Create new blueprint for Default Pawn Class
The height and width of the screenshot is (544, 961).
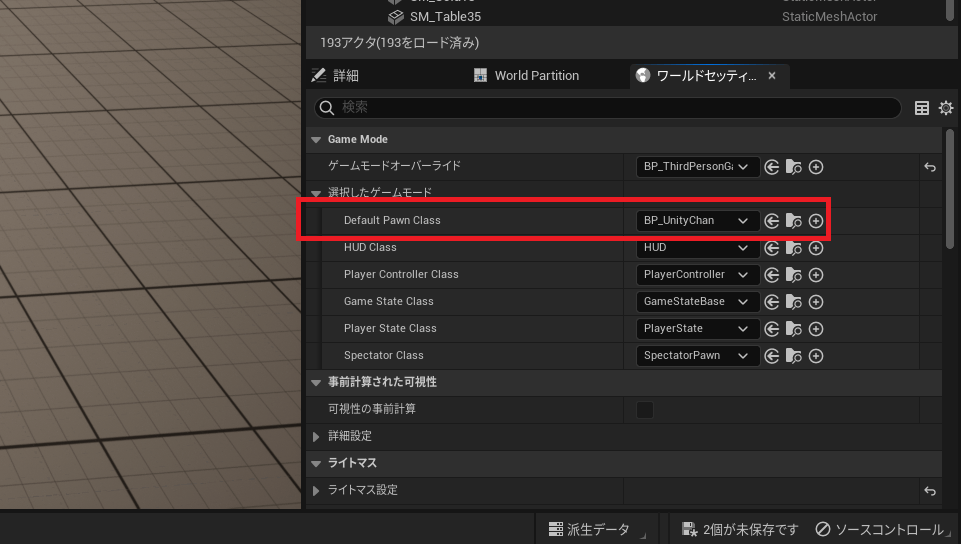click(816, 221)
